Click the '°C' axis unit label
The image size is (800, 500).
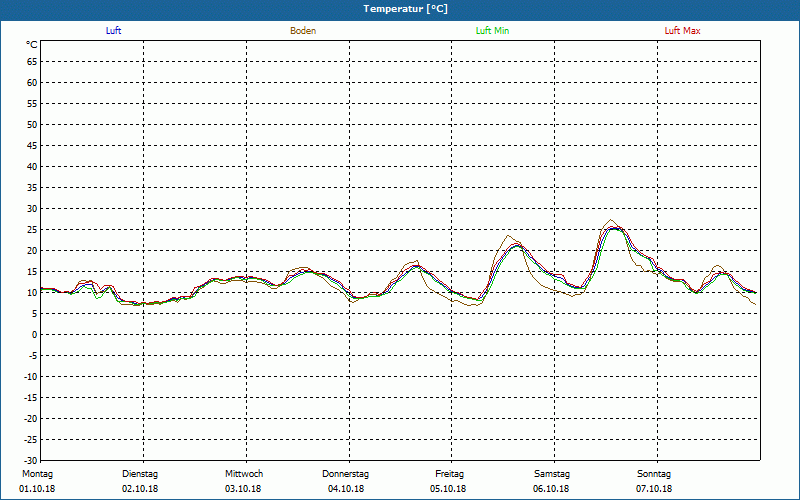32,45
